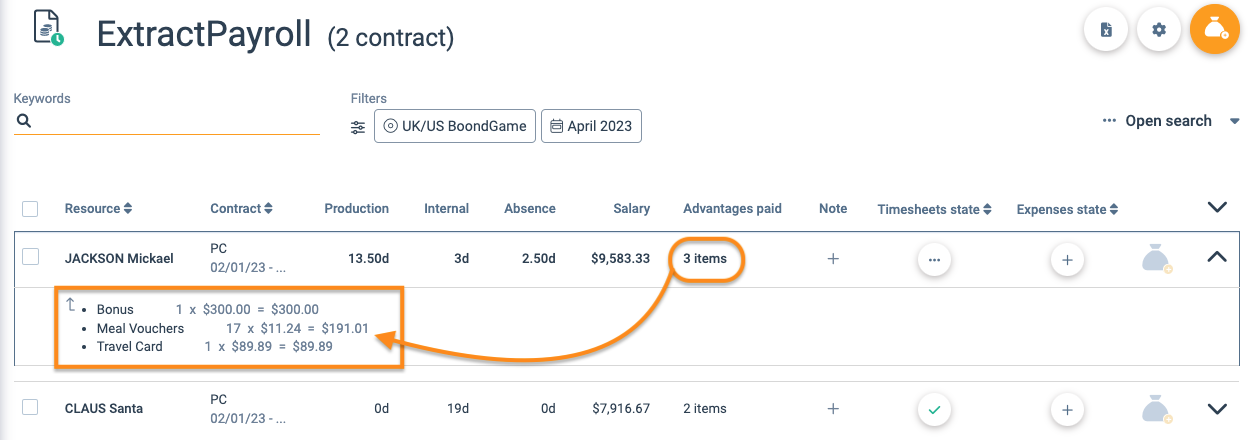1254x440 pixels.
Task: Check the CLAUS Santa row checkbox
Action: point(30,407)
